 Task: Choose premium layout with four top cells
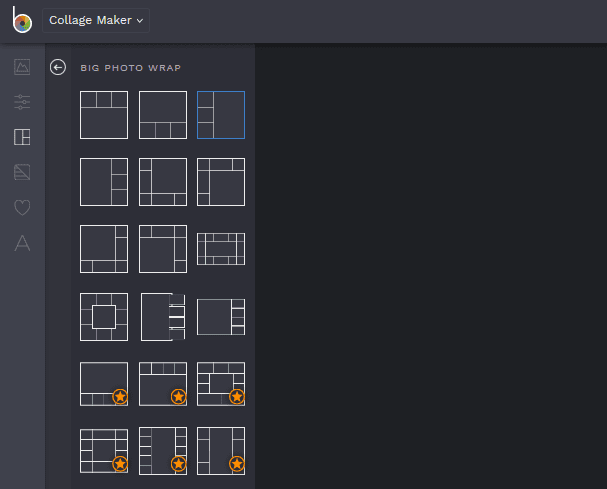pos(163,384)
